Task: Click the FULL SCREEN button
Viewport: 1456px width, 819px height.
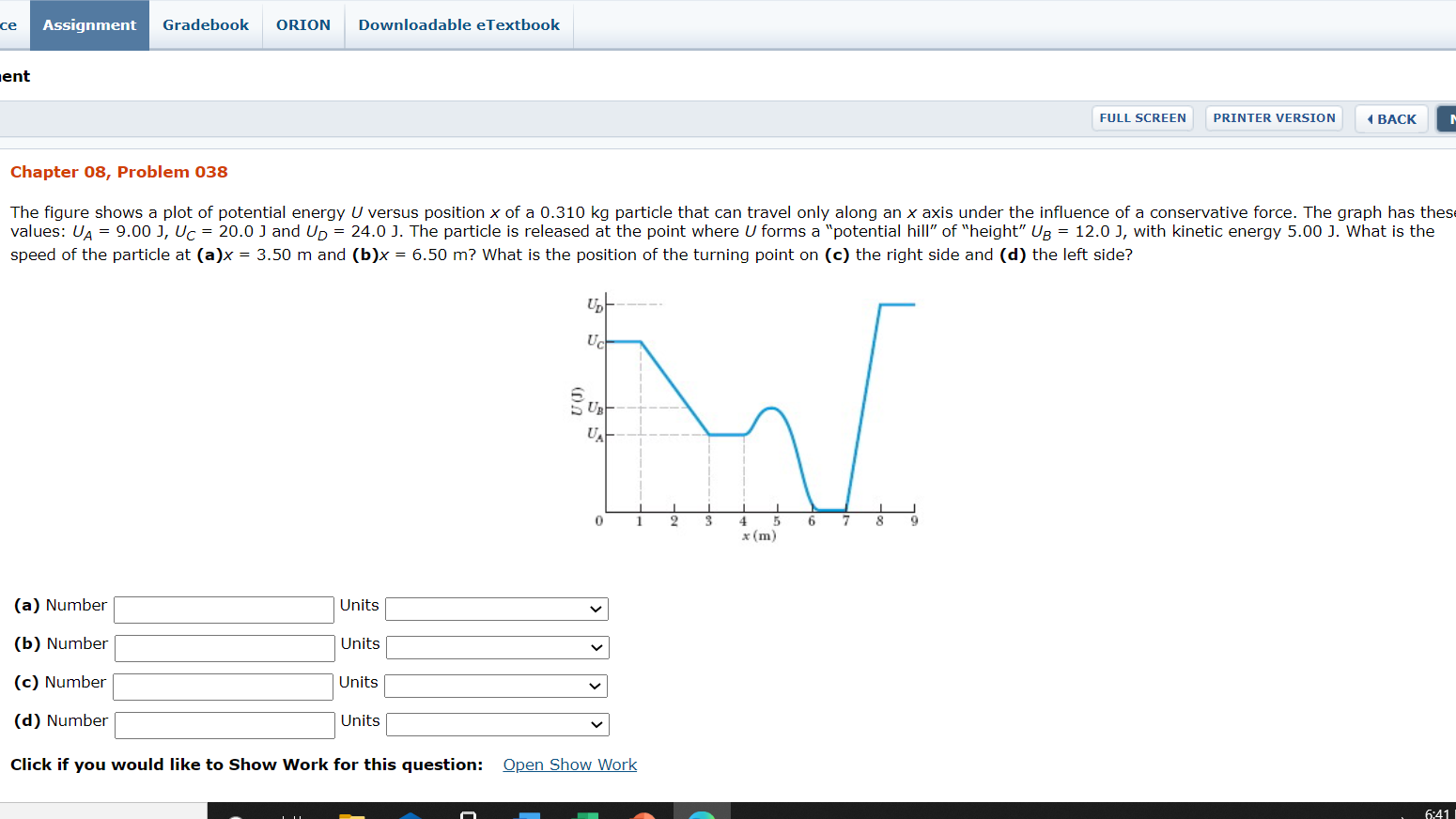Action: [1142, 117]
